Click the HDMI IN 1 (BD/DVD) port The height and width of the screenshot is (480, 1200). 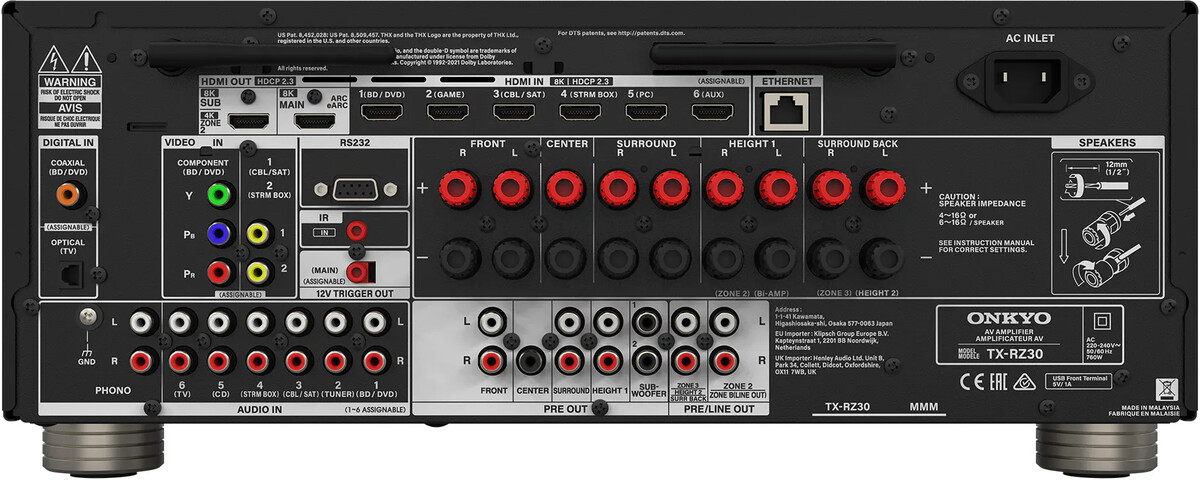click(382, 112)
